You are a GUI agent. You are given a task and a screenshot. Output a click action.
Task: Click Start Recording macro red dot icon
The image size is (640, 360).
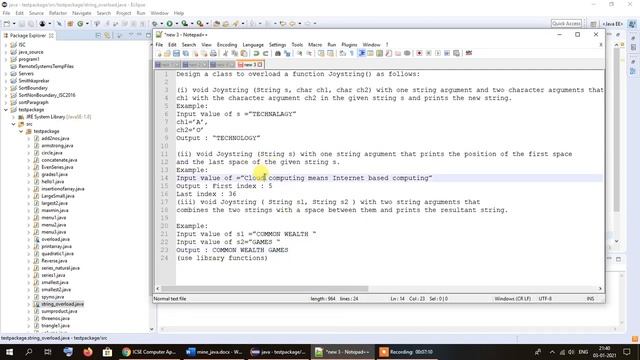[419, 53]
